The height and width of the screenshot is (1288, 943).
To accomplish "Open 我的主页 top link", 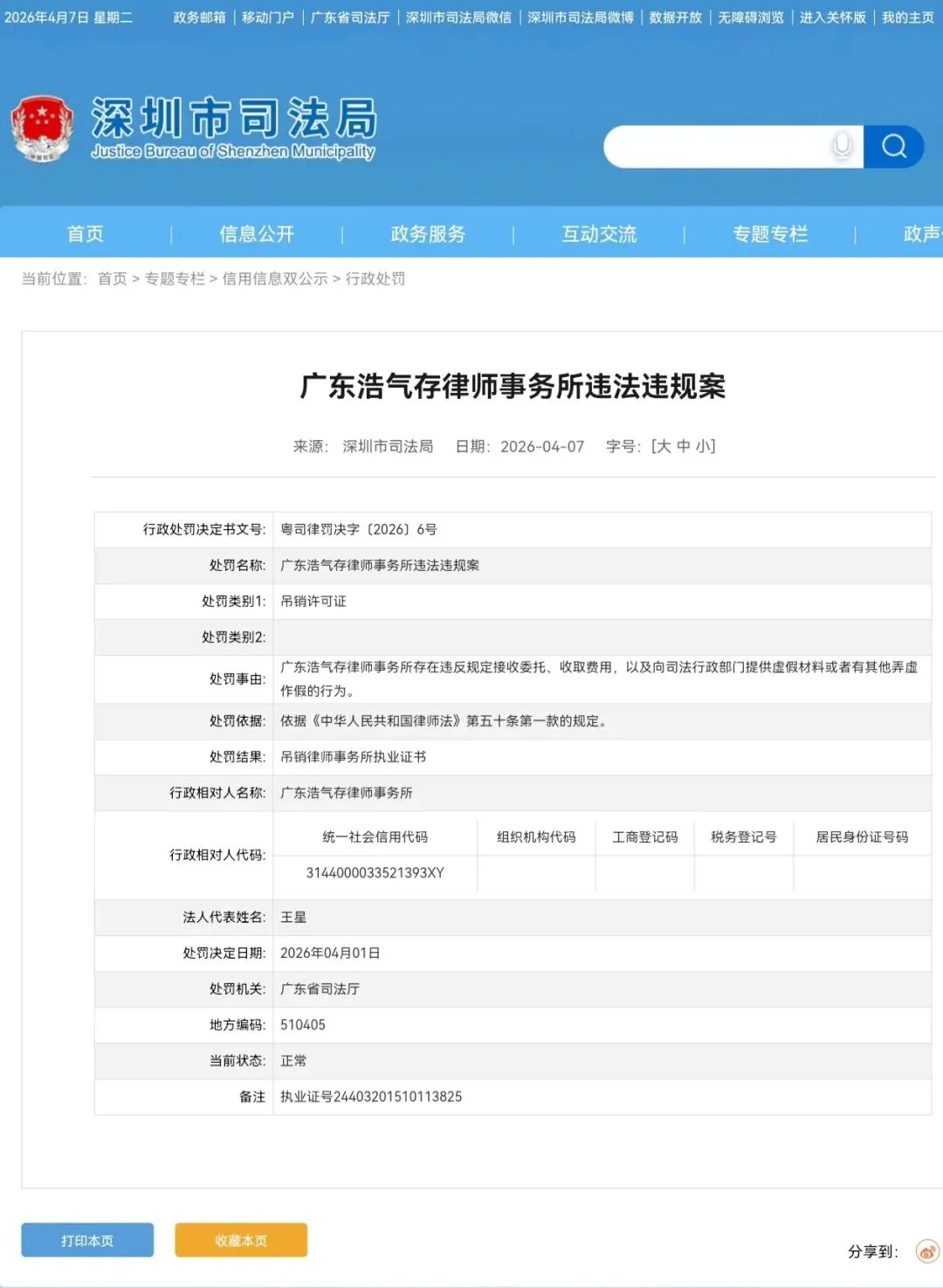I will [x=908, y=17].
